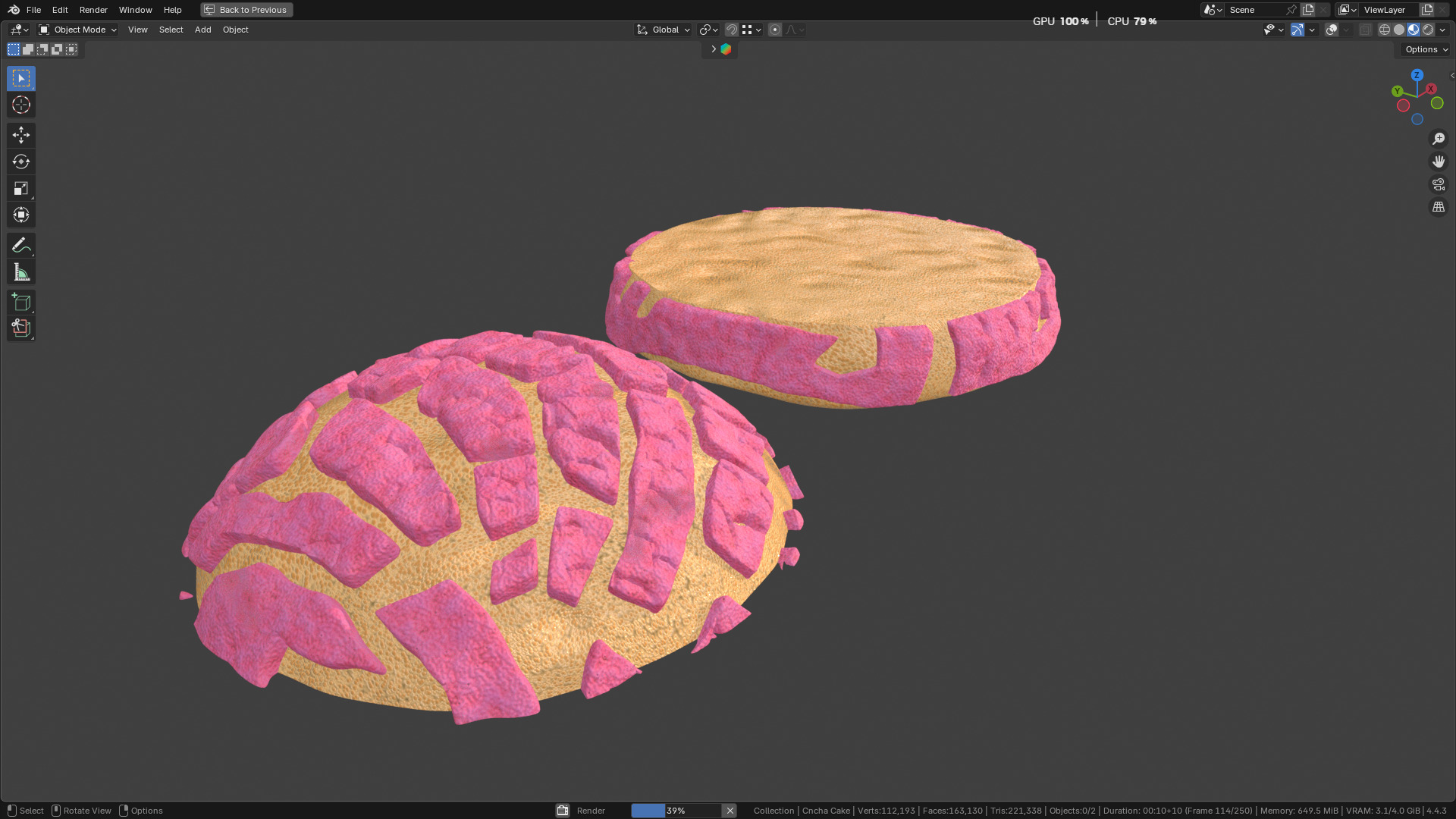Select the Select Box tool

tap(21, 78)
